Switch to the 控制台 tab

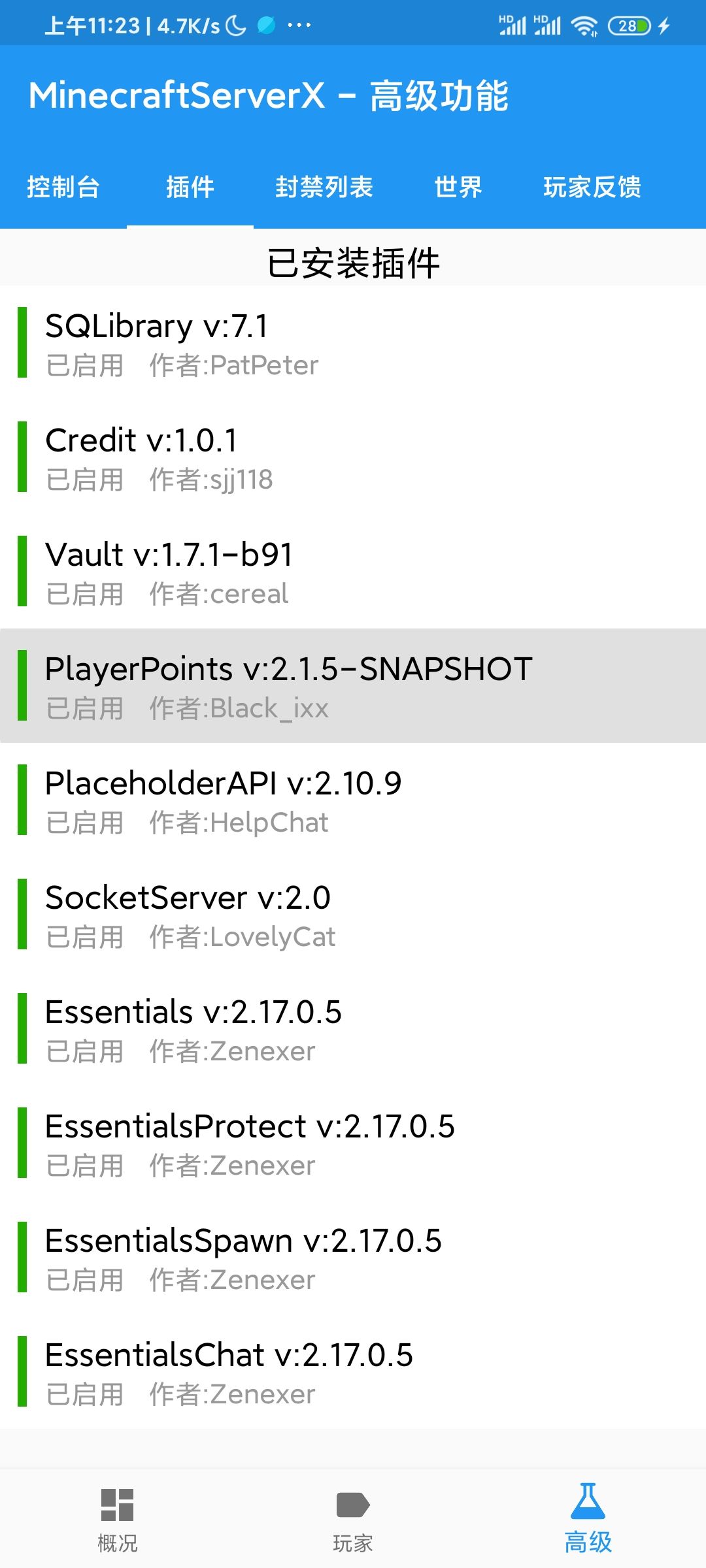tap(63, 188)
